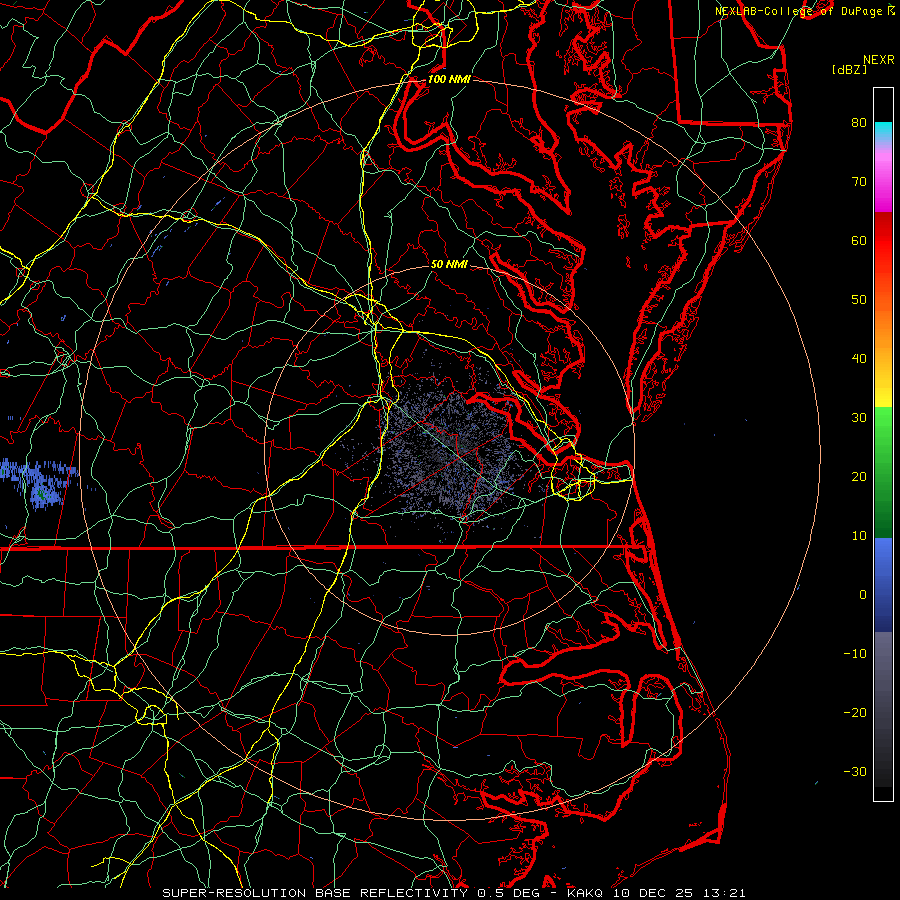Select the 10 dBZ scale label
The image size is (900, 900).
point(859,536)
